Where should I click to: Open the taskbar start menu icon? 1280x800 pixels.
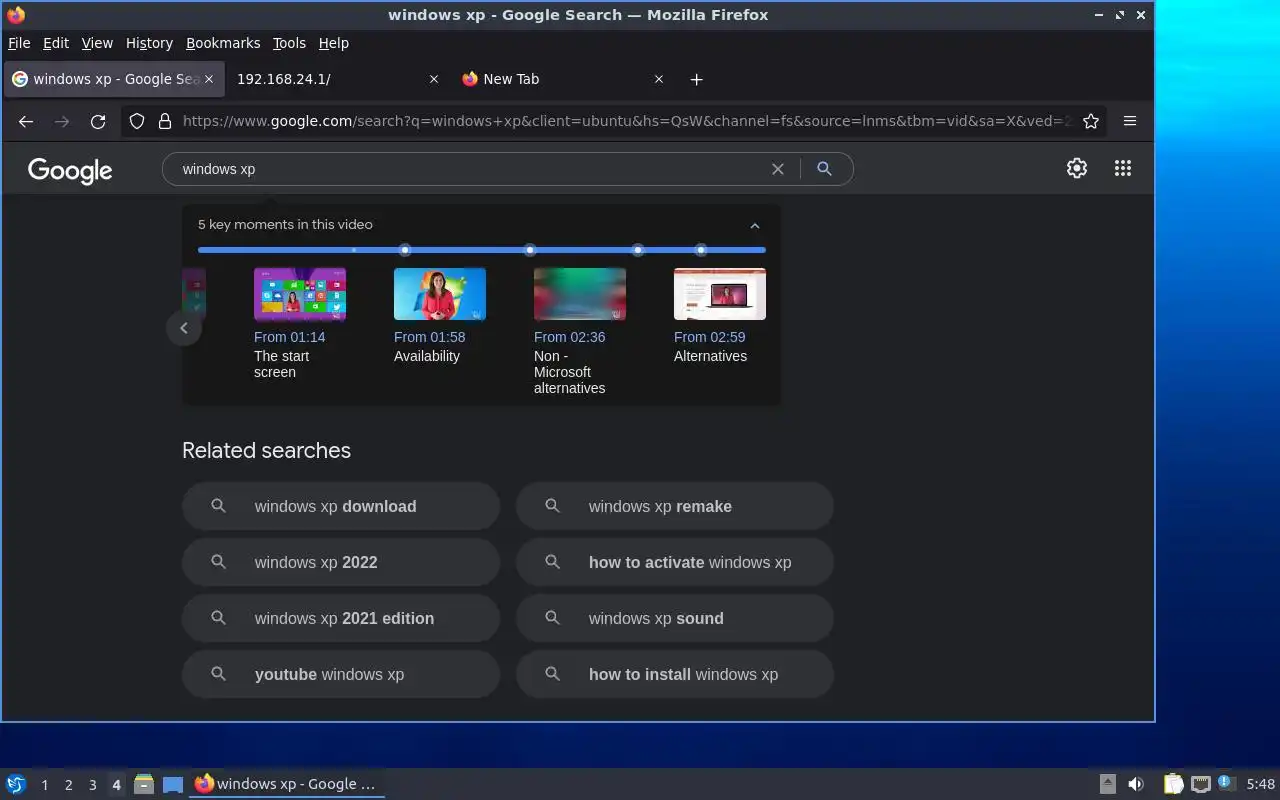coord(16,784)
